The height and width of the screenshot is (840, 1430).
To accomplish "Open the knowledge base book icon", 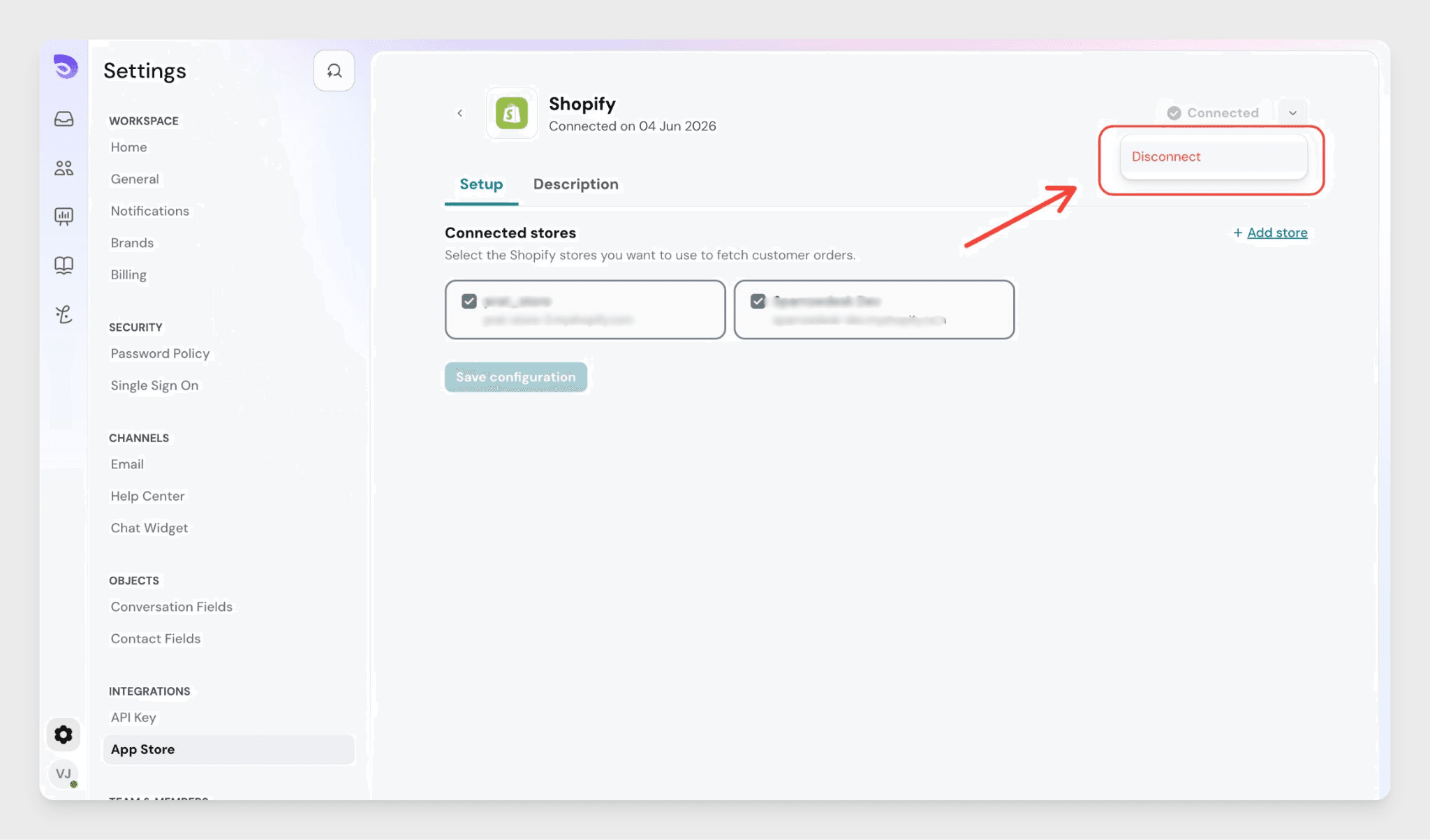I will (x=64, y=265).
